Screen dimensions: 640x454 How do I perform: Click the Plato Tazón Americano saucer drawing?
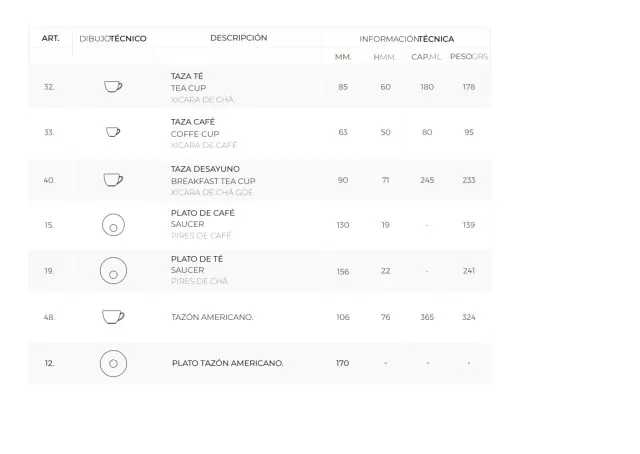click(x=113, y=363)
